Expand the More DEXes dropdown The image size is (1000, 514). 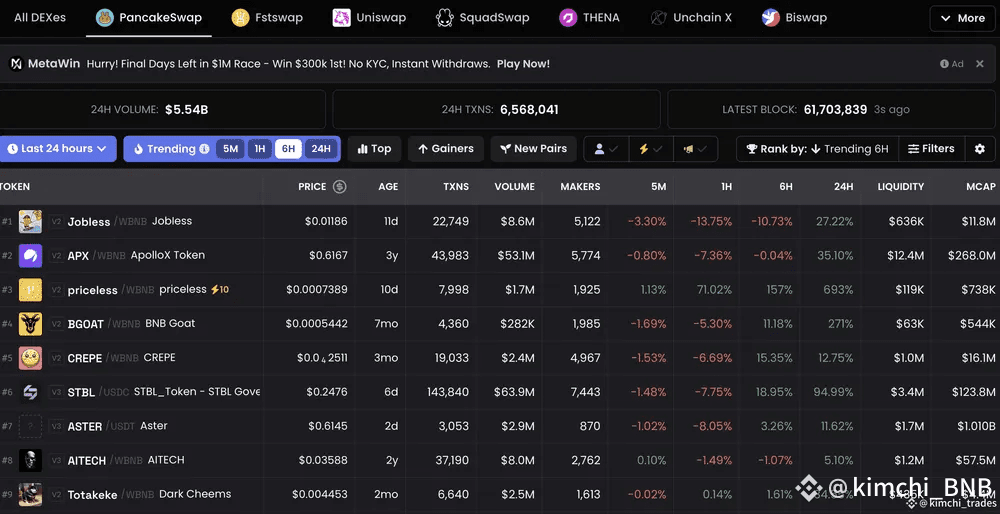pyautogui.click(x=961, y=18)
